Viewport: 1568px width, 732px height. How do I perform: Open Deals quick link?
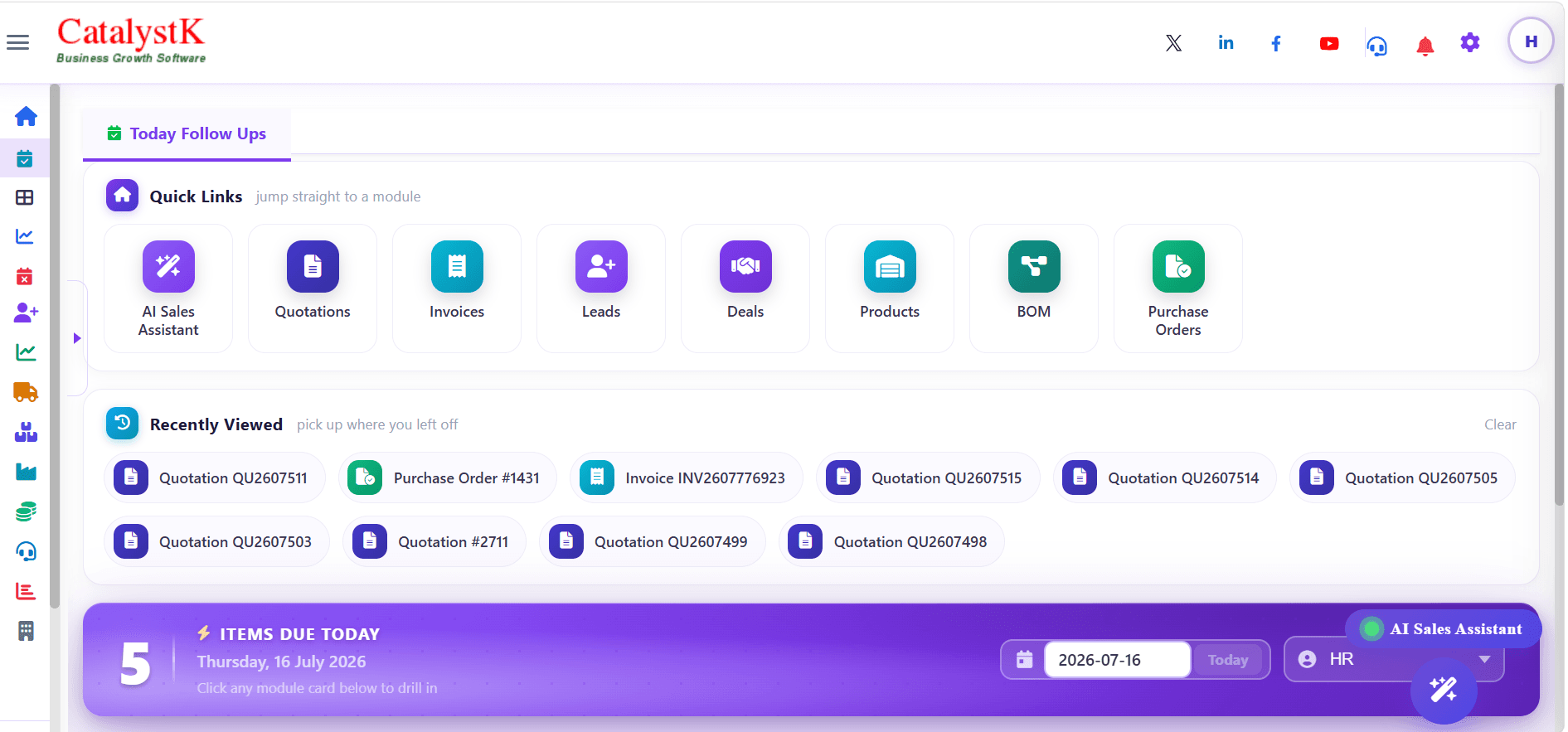click(745, 288)
